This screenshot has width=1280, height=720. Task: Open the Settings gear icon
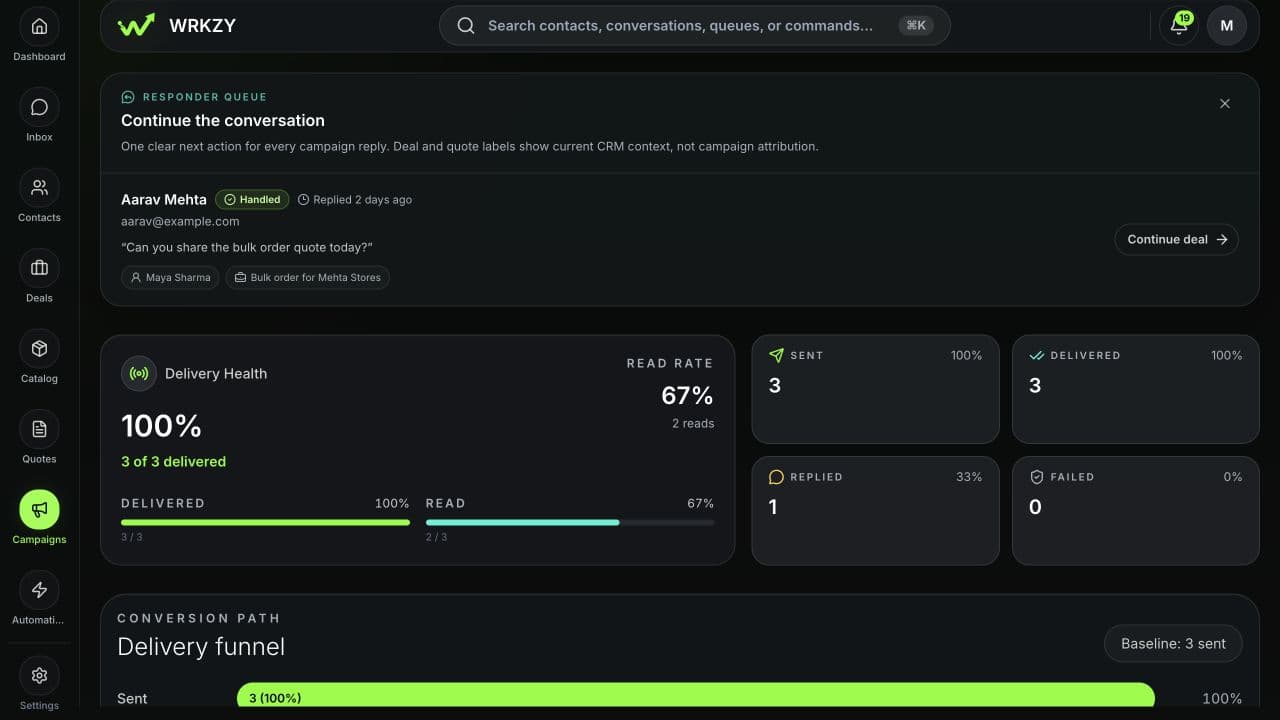[39, 675]
